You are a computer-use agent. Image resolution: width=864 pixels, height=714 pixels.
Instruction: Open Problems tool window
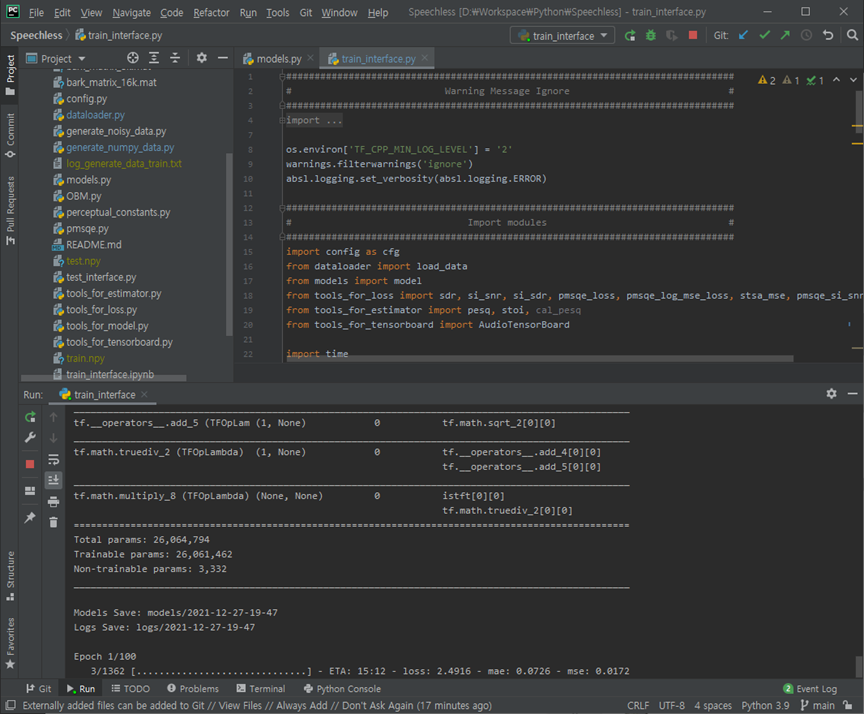(x=193, y=689)
